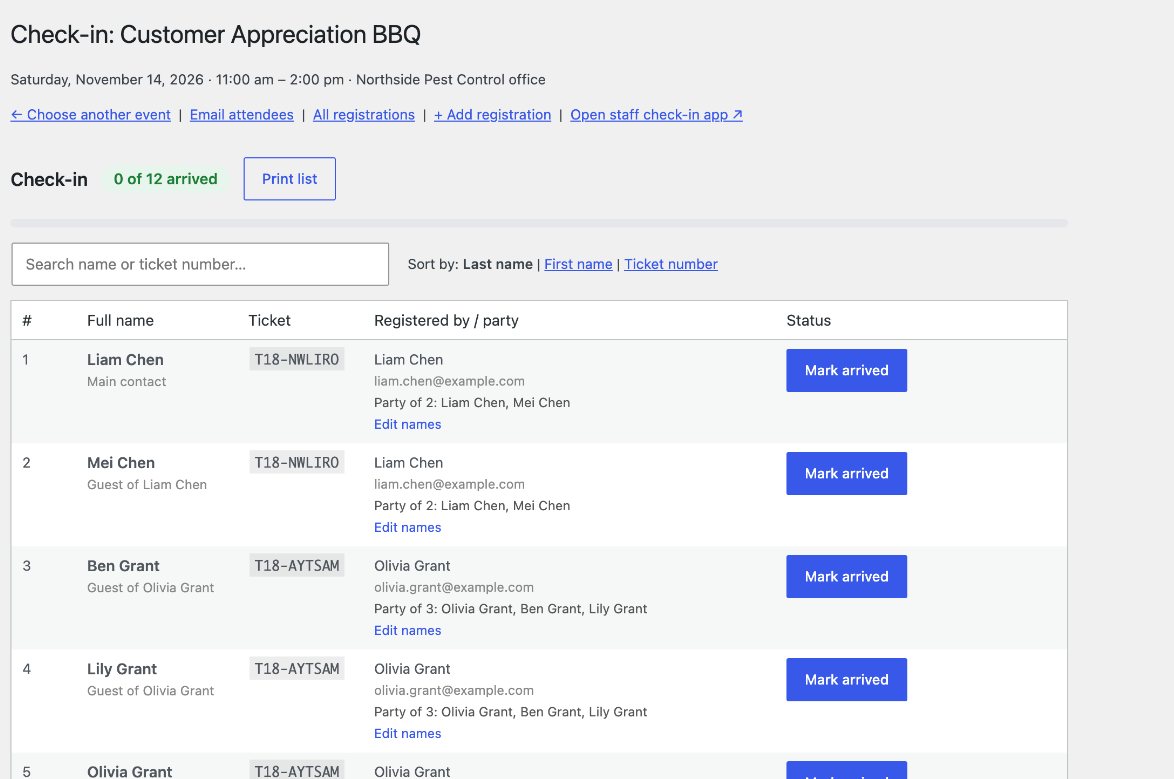Click liam.chen@example.com in Liam Chen's row
The height and width of the screenshot is (779, 1174).
point(449,381)
